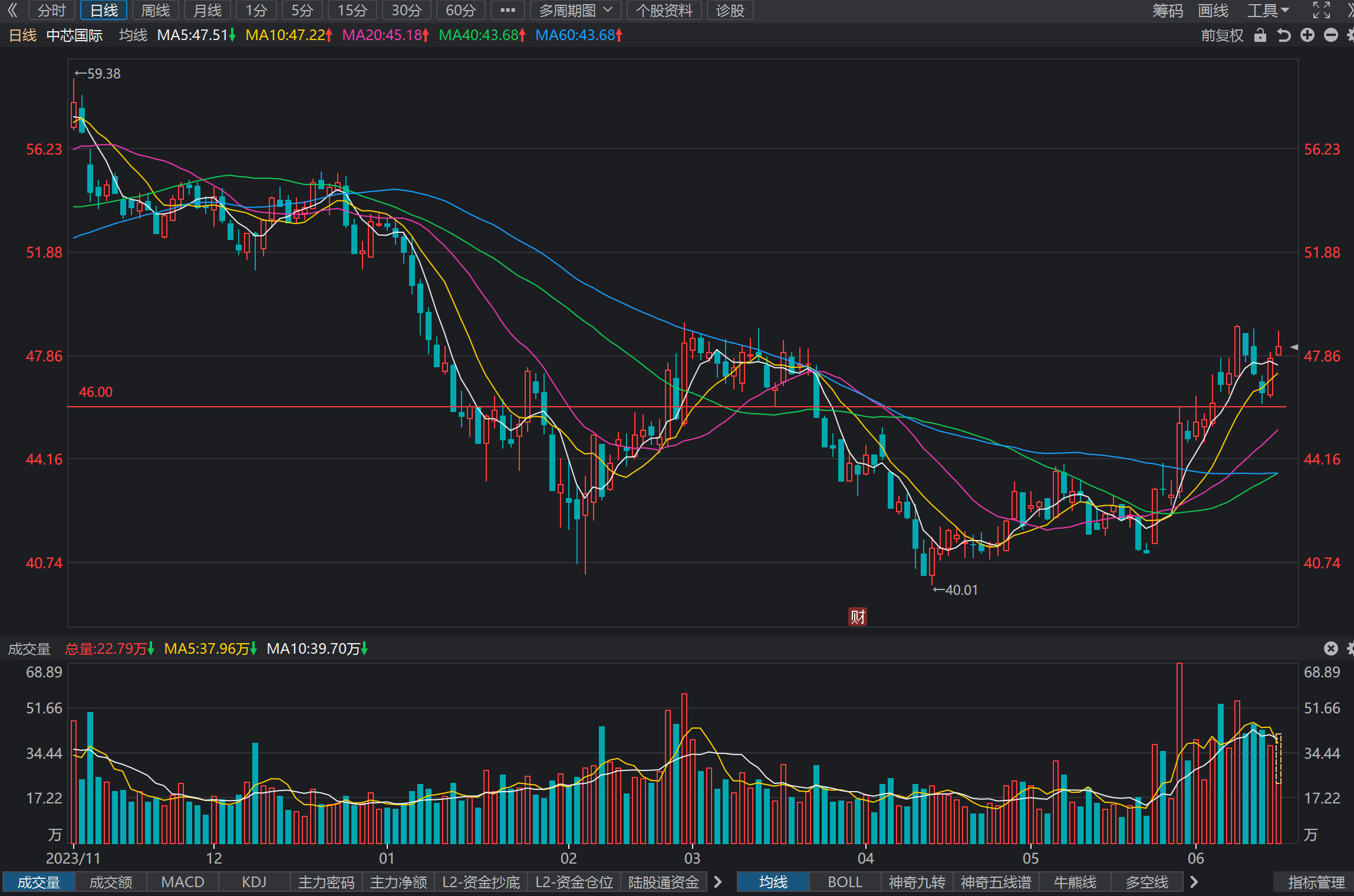Open the 5分 five-minute chart
Image resolution: width=1354 pixels, height=896 pixels.
[302, 10]
